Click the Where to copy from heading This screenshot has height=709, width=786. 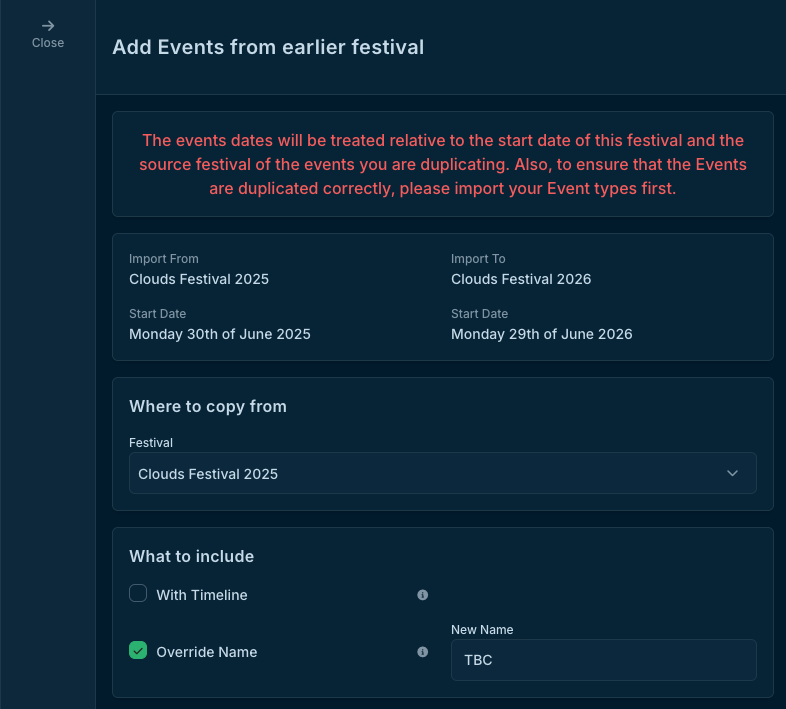tap(208, 406)
